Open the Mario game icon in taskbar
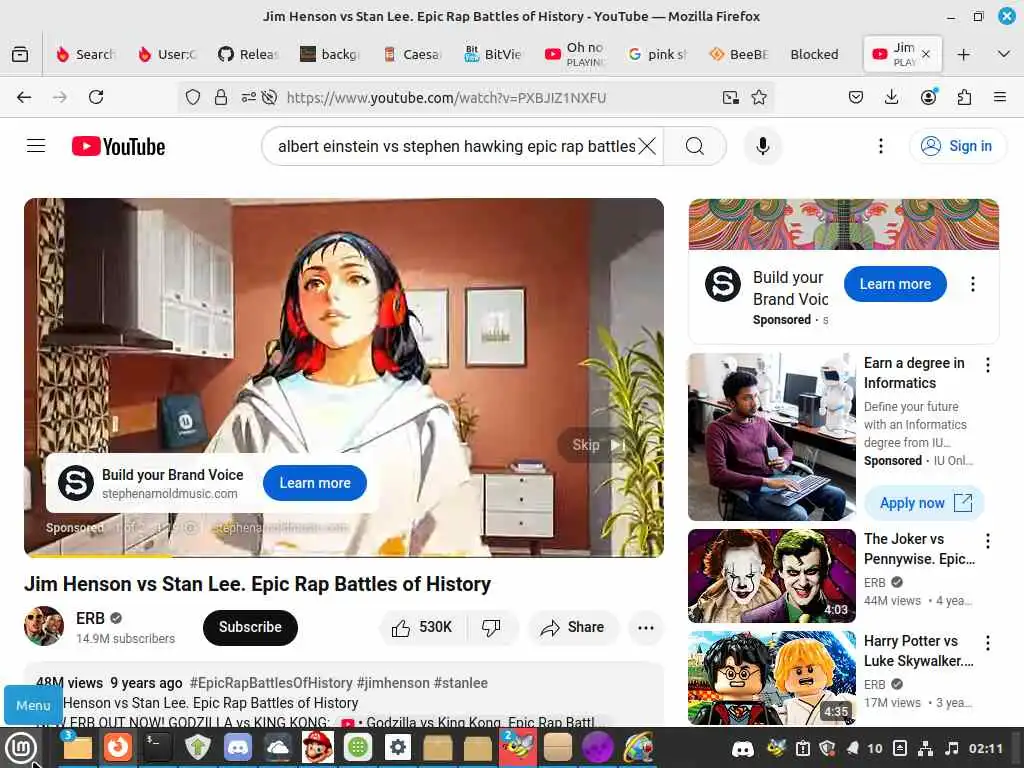The image size is (1024, 768). (317, 747)
